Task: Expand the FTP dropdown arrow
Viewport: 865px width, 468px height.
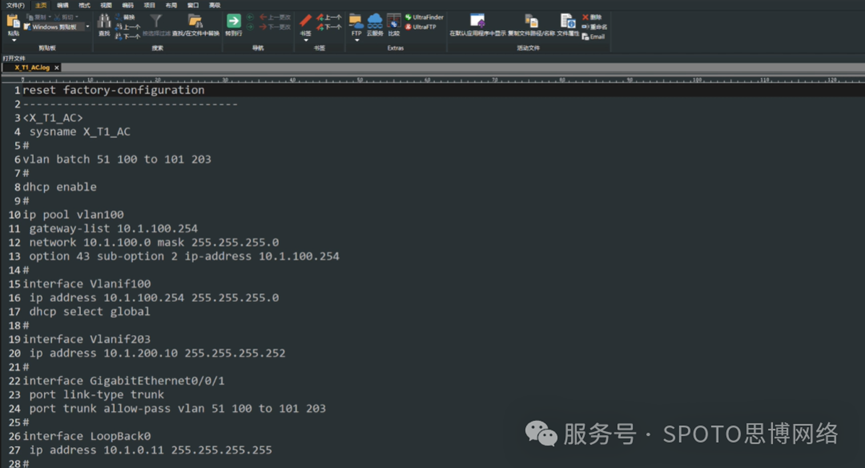Action: [x=356, y=41]
